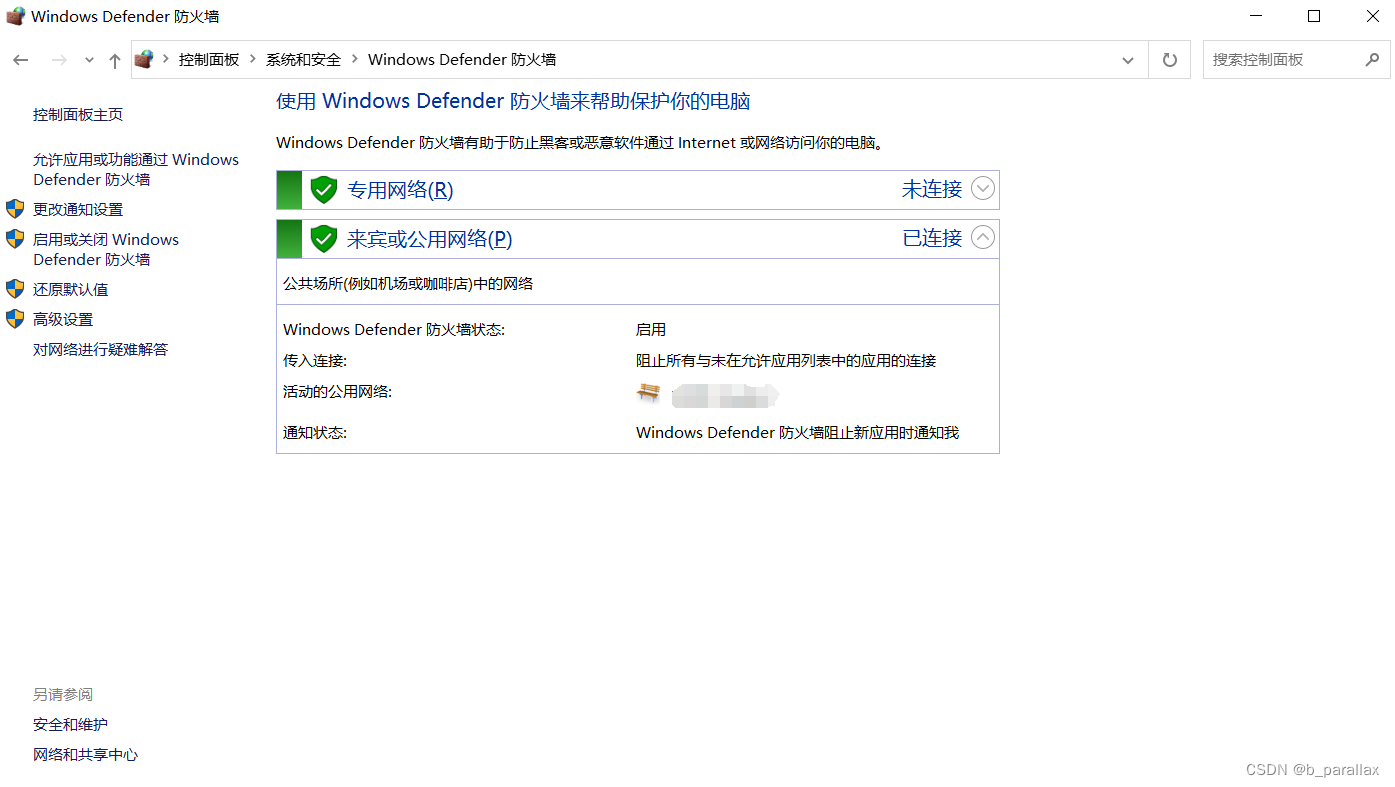Viewport: 1395px width, 787px height.
Task: Click the 控制面板 breadcrumb
Action: tap(209, 60)
